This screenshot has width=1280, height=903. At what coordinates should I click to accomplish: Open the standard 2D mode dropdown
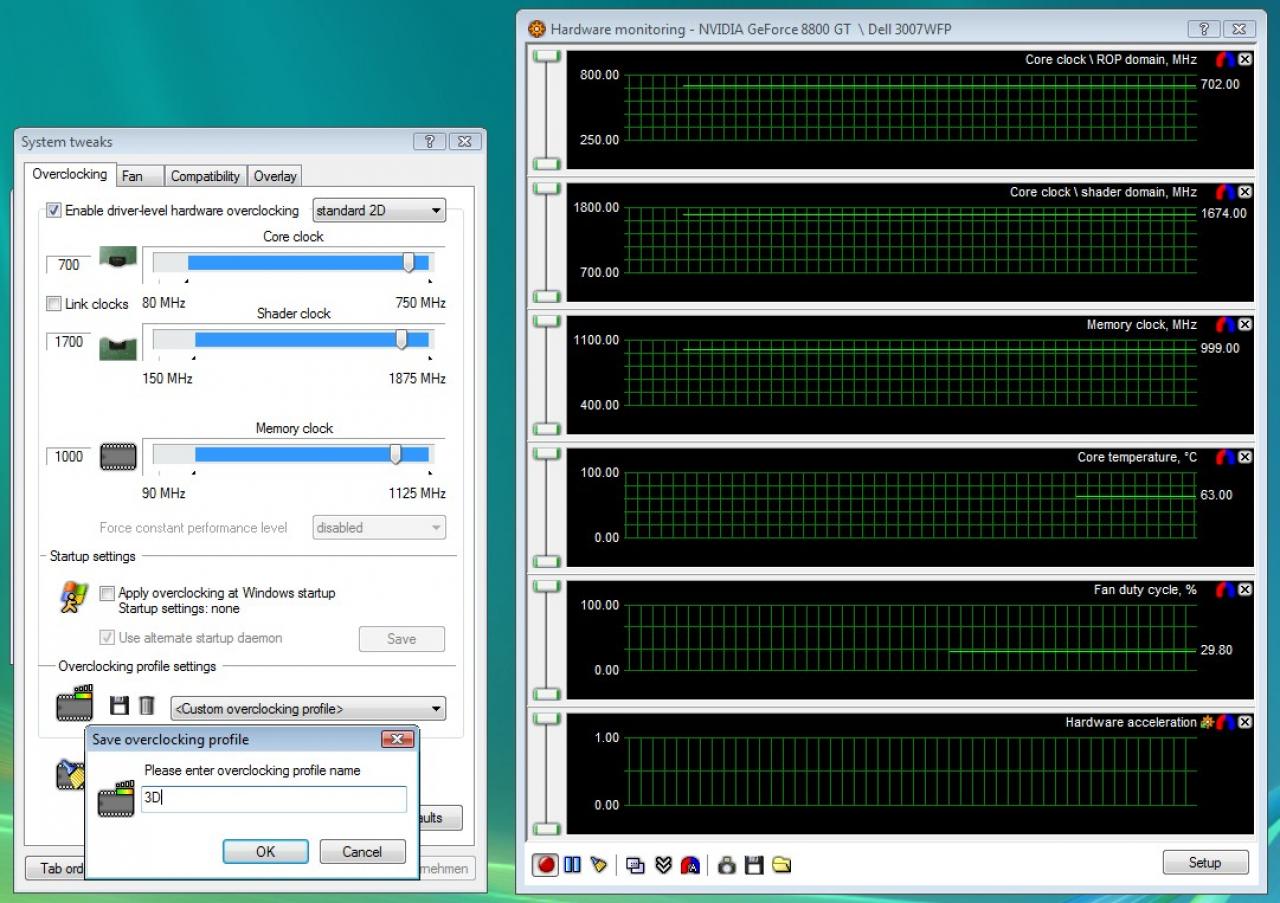(379, 211)
